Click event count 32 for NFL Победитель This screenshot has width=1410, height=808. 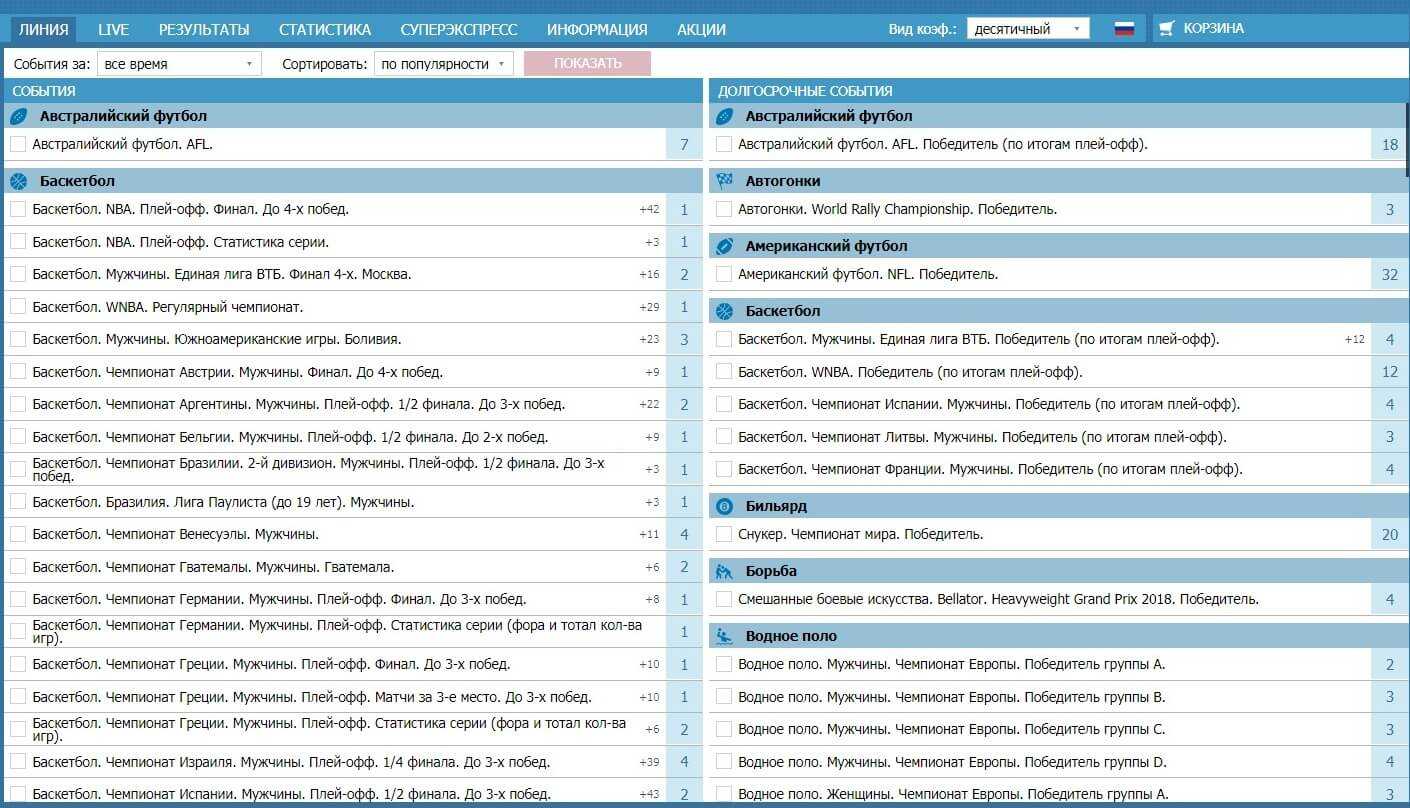(x=1389, y=274)
